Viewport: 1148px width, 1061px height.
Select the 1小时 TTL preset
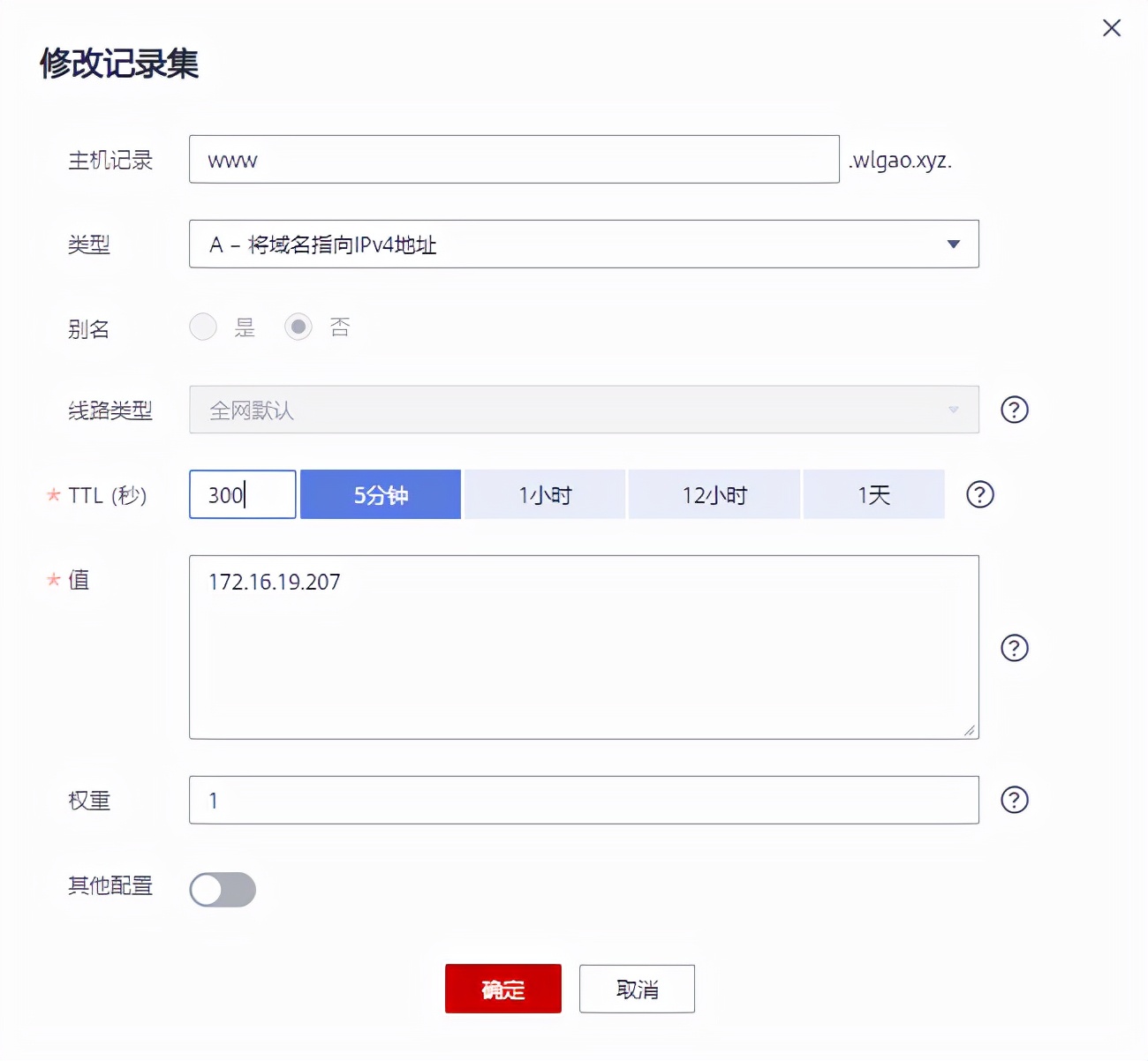pyautogui.click(x=544, y=494)
